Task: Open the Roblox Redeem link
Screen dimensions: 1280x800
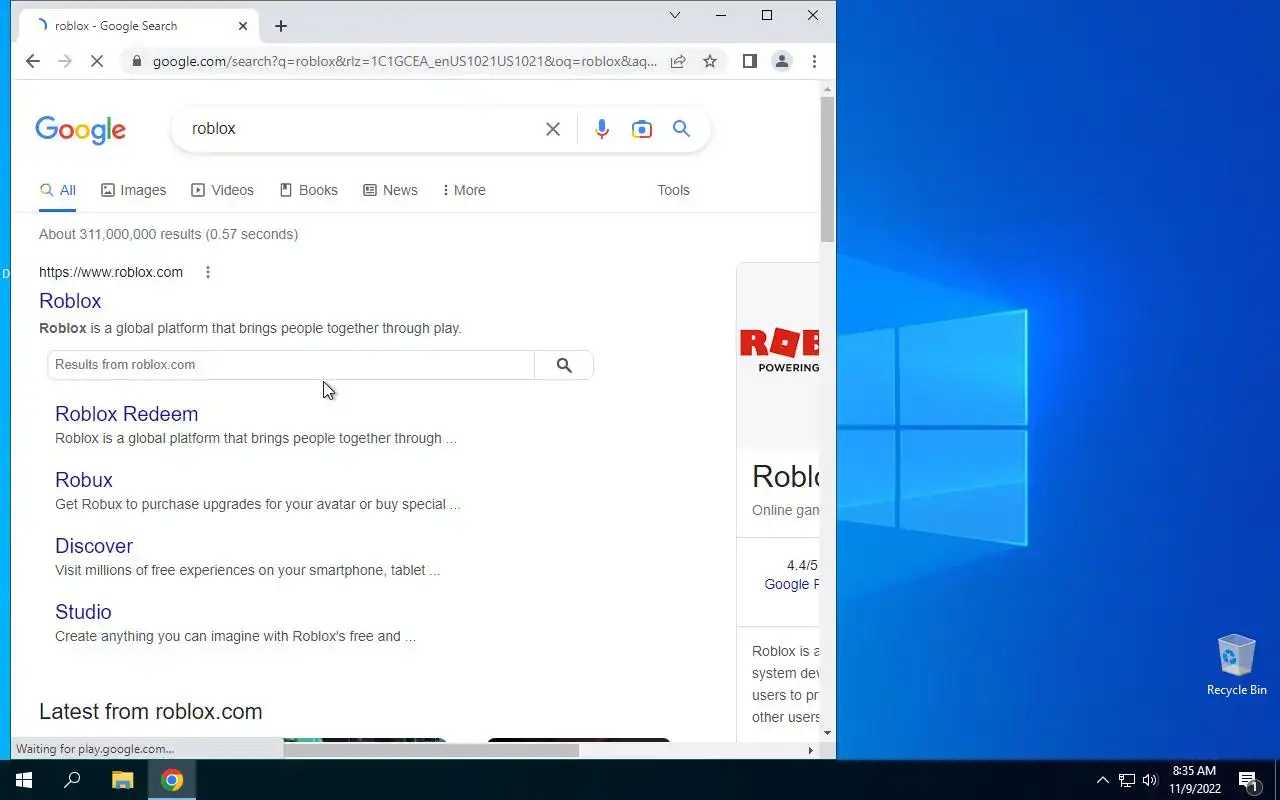Action: [x=127, y=414]
